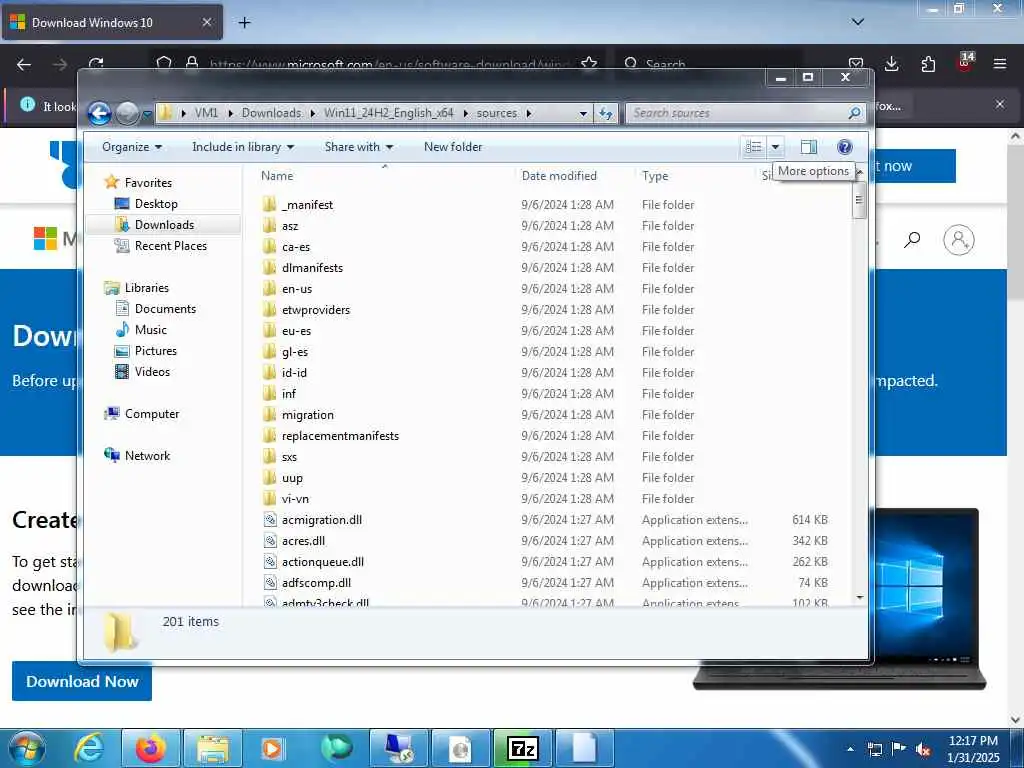Expand arrow after sources in address path
The width and height of the screenshot is (1024, 768).
[528, 113]
